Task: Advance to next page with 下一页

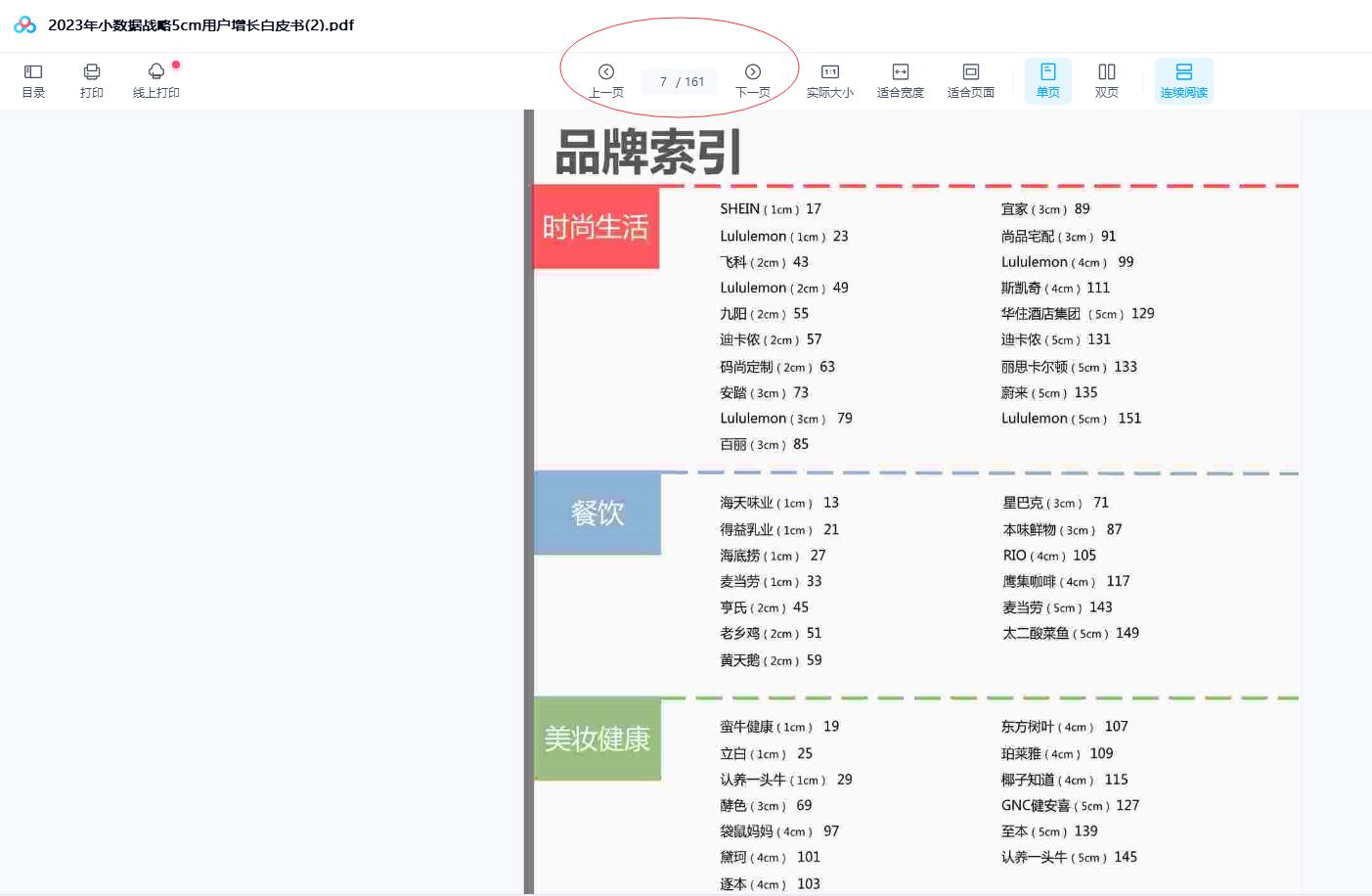Action: (x=752, y=80)
